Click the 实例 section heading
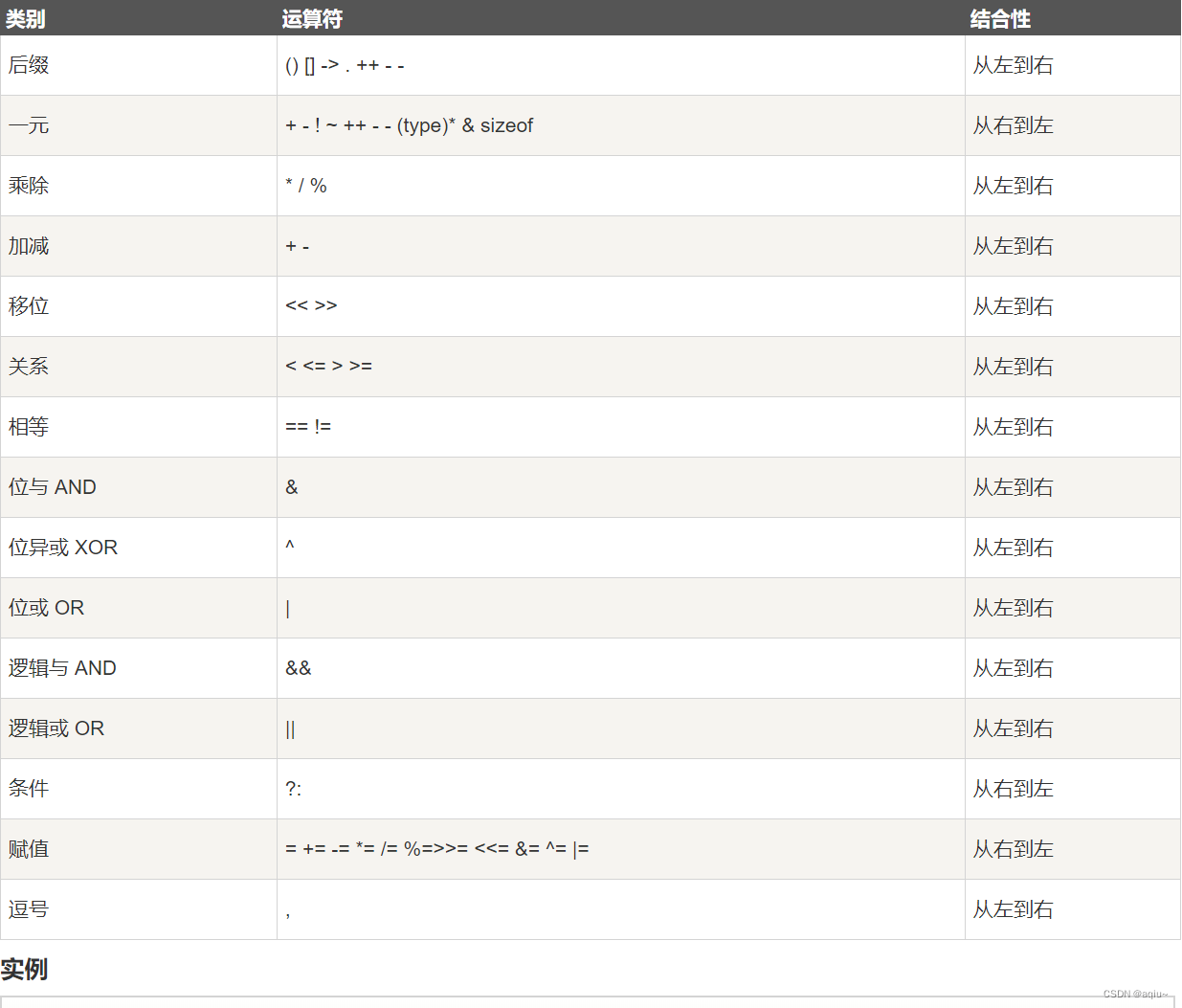 click(24, 970)
